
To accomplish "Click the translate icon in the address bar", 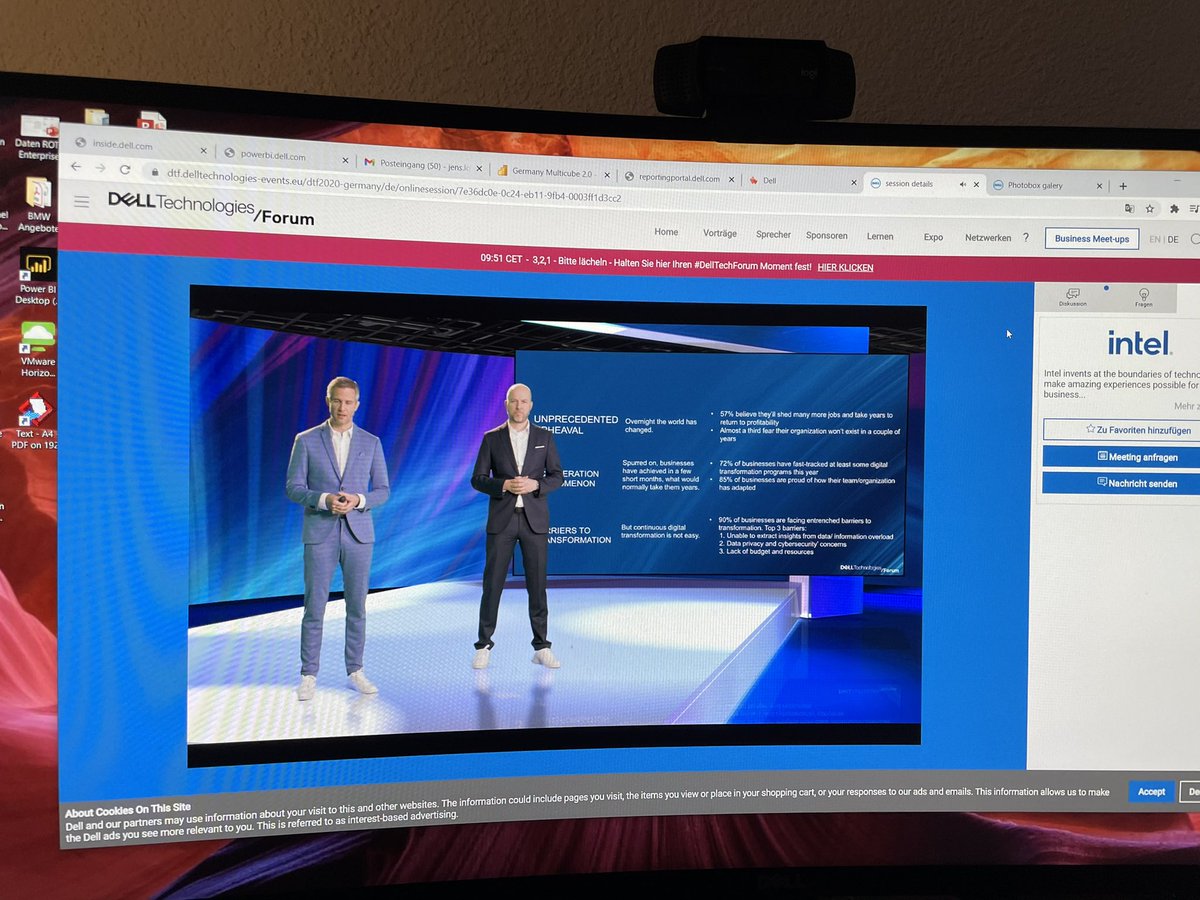I will (1129, 208).
